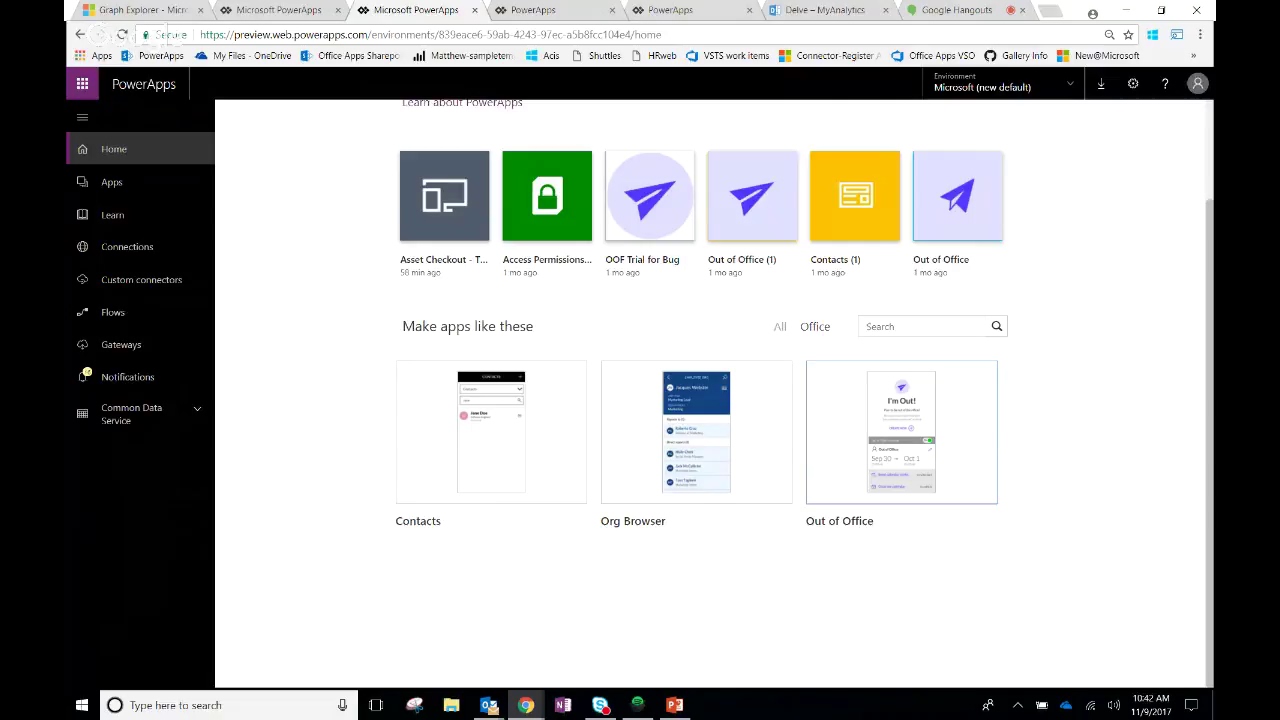
Task: Switch to Graph Explorer browser tab
Action: (x=143, y=10)
